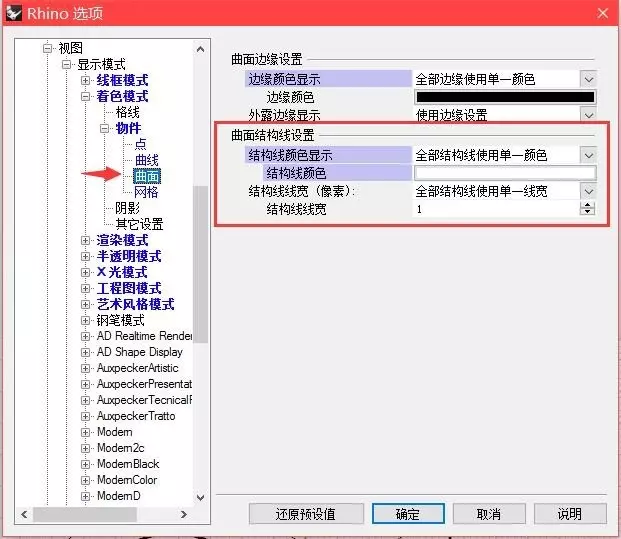Increase 结构线线宽 with up arrow
The image size is (621, 539).
pos(587,205)
